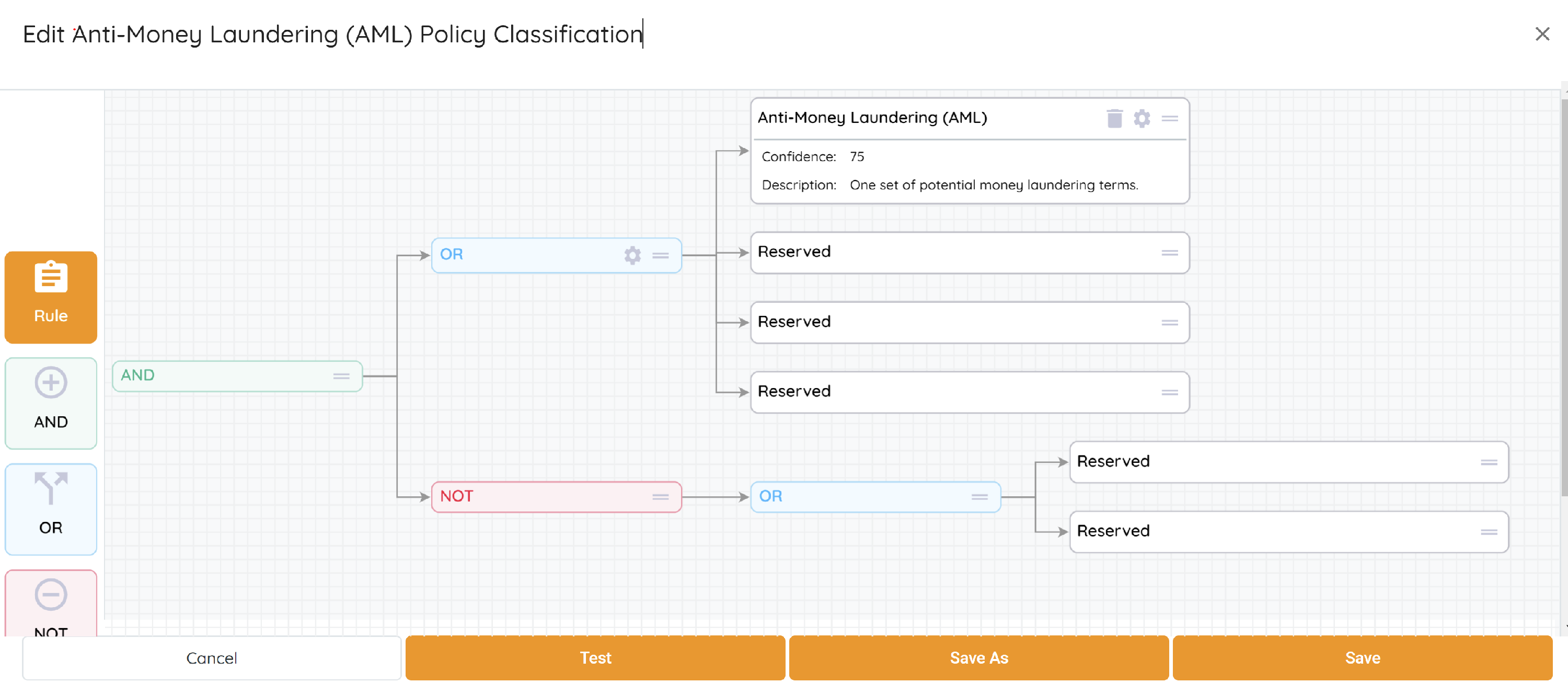Click handle icon on green AND node
The width and height of the screenshot is (1568, 683).
(x=341, y=376)
